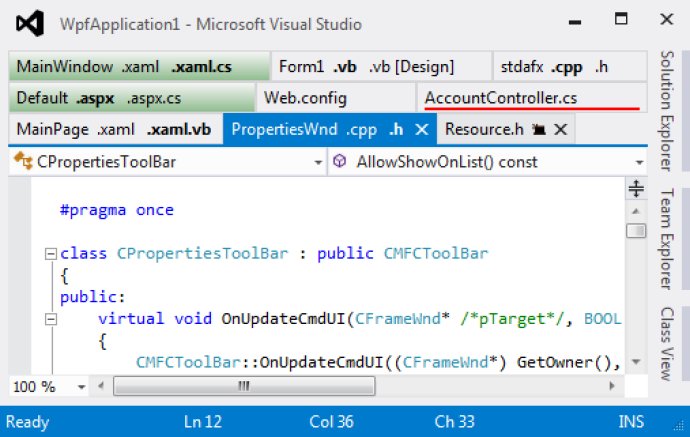Image resolution: width=690 pixels, height=437 pixels.
Task: Click the public: access specifier line
Action: click(93, 297)
